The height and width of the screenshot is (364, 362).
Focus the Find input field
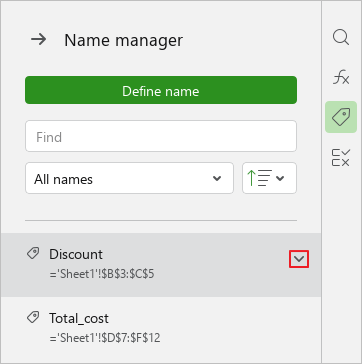coord(161,136)
